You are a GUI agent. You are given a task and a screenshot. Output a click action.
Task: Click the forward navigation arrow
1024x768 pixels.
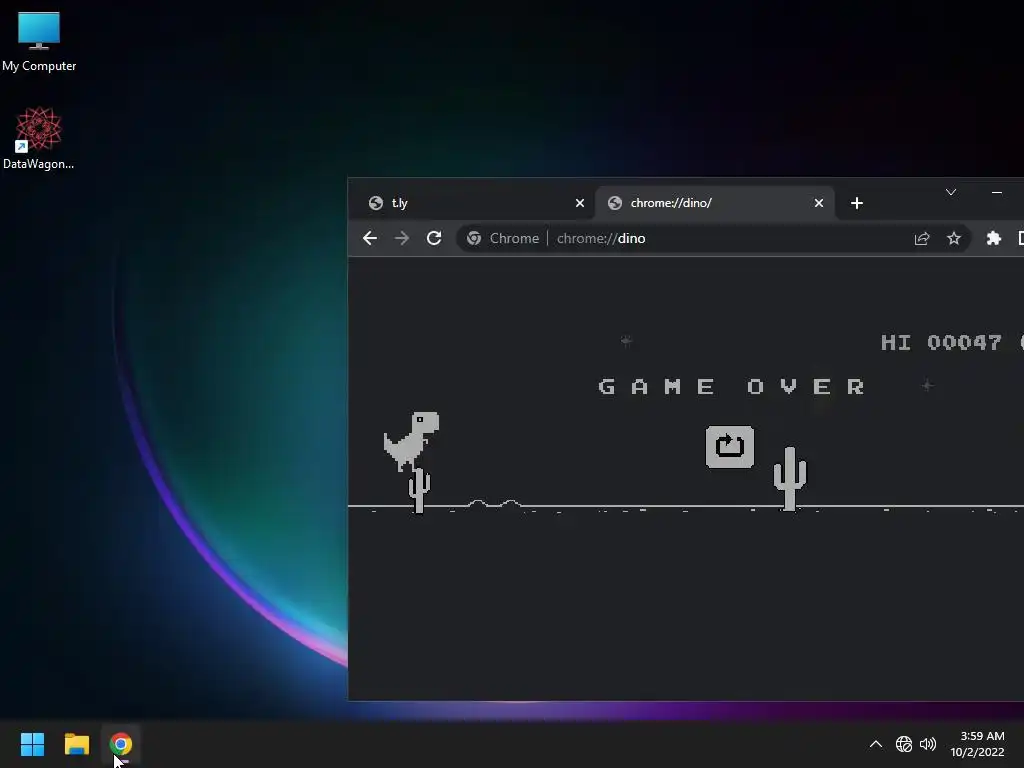tap(402, 238)
